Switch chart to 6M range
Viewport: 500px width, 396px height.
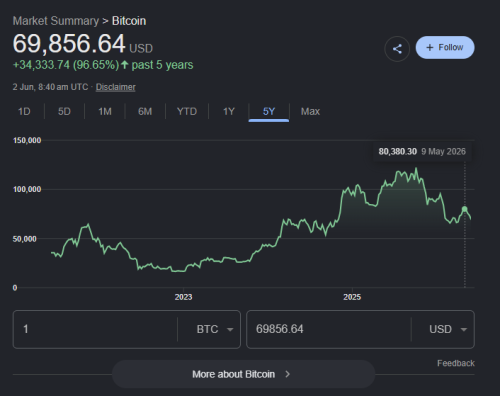tap(145, 111)
